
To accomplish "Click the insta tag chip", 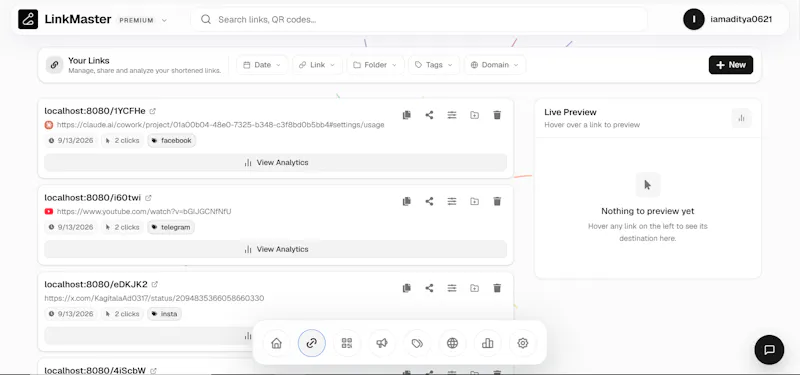I will click(164, 314).
